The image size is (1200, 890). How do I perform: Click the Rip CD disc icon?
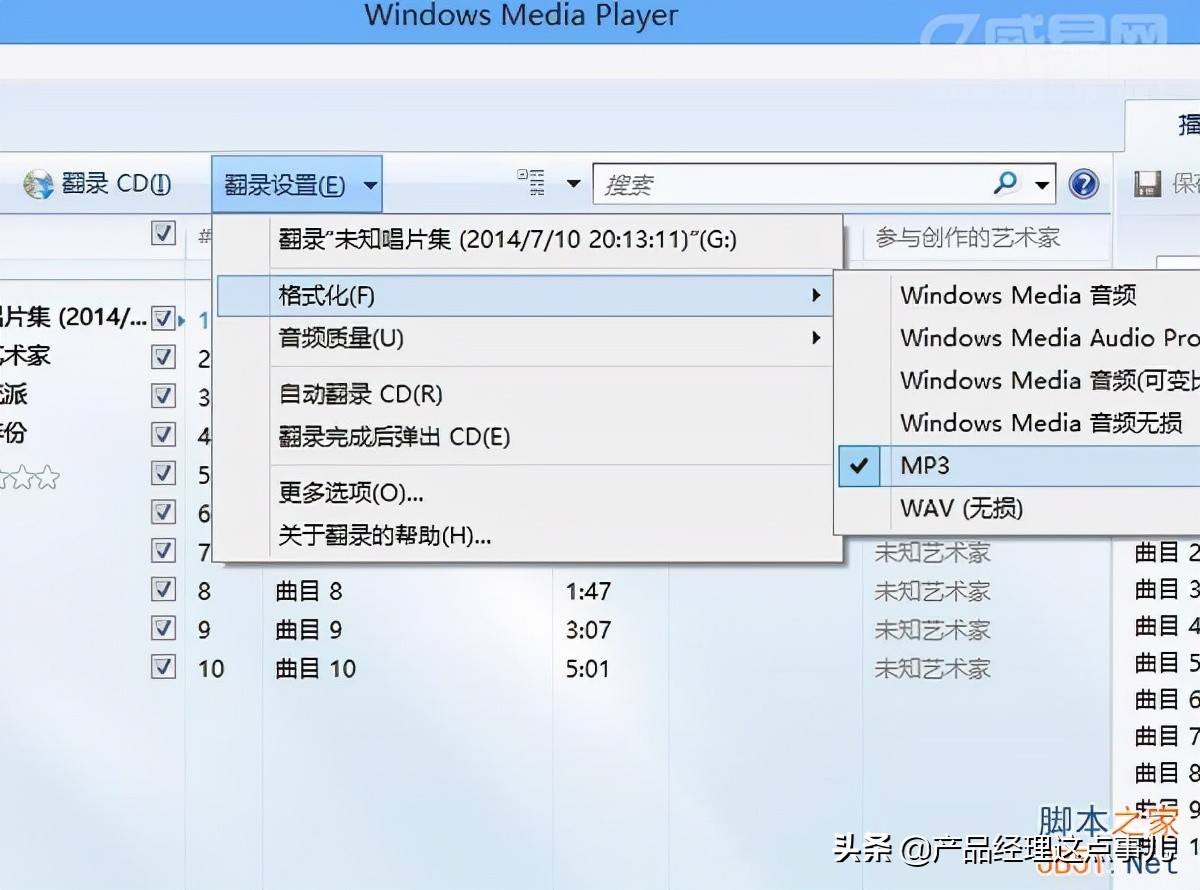(38, 185)
